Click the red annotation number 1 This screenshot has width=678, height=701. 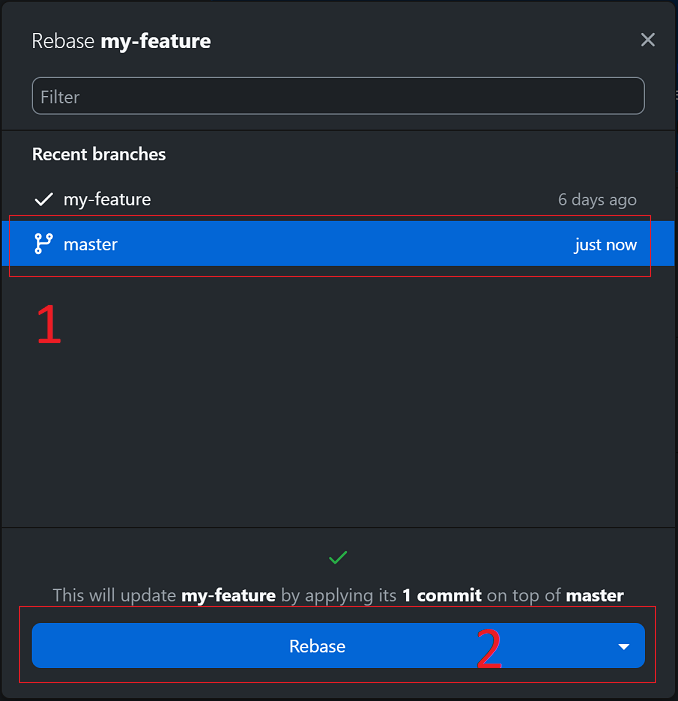pyautogui.click(x=49, y=324)
